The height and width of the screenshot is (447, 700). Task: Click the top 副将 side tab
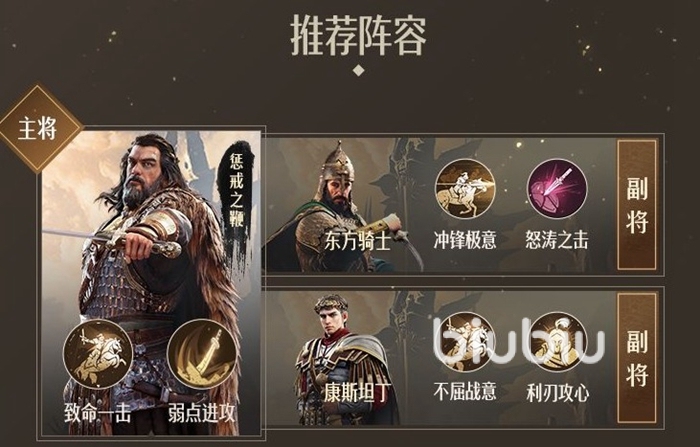637,205
